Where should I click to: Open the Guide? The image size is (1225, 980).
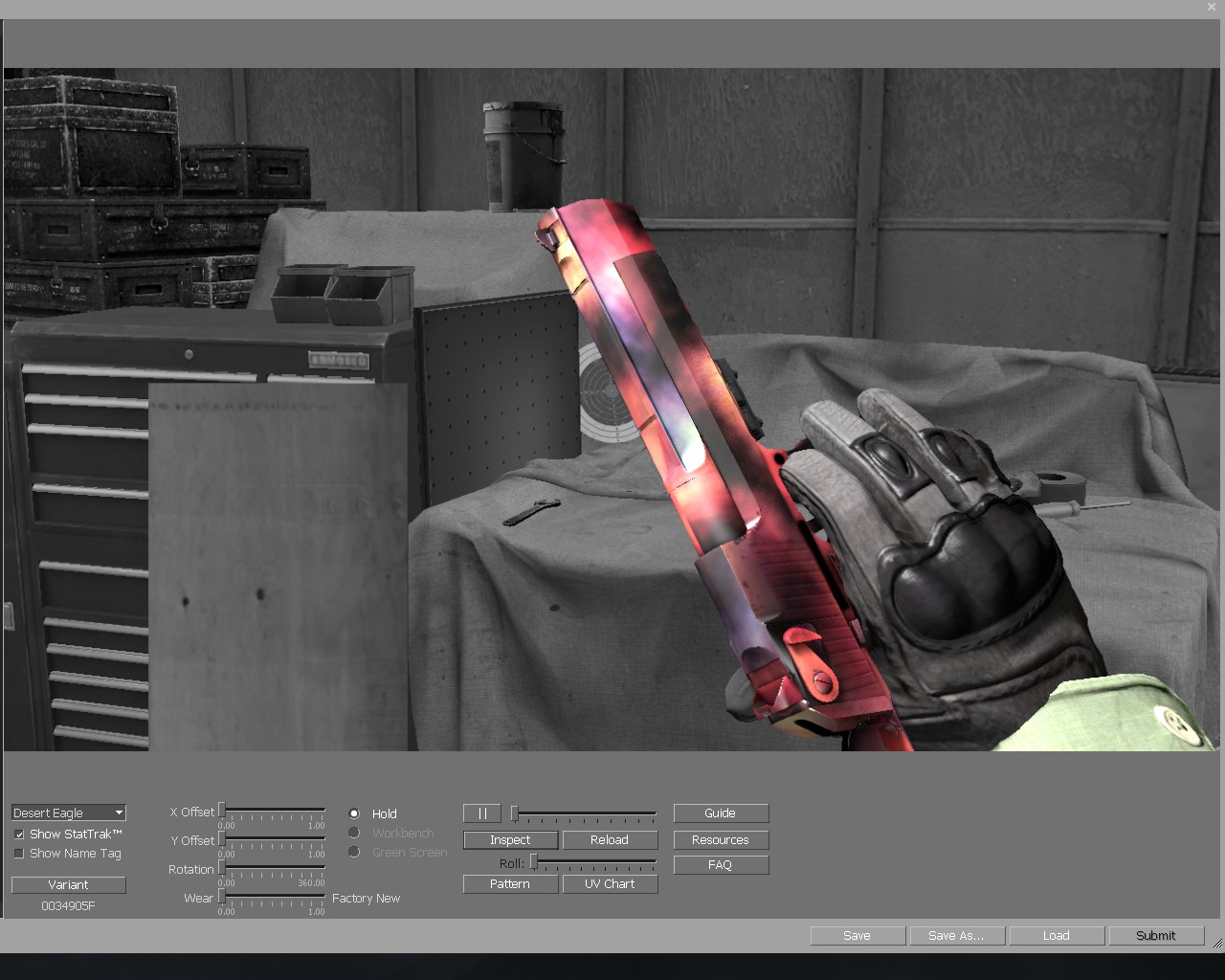tap(721, 813)
